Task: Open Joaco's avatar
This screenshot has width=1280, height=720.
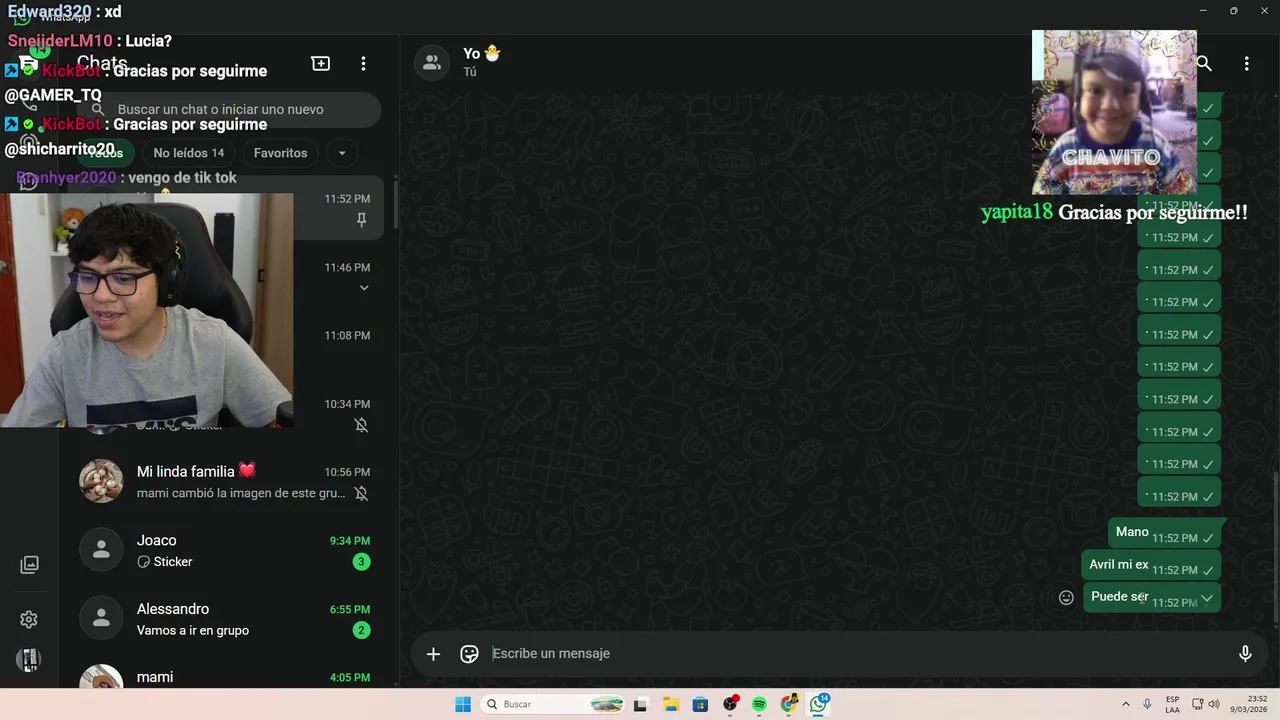Action: point(101,550)
